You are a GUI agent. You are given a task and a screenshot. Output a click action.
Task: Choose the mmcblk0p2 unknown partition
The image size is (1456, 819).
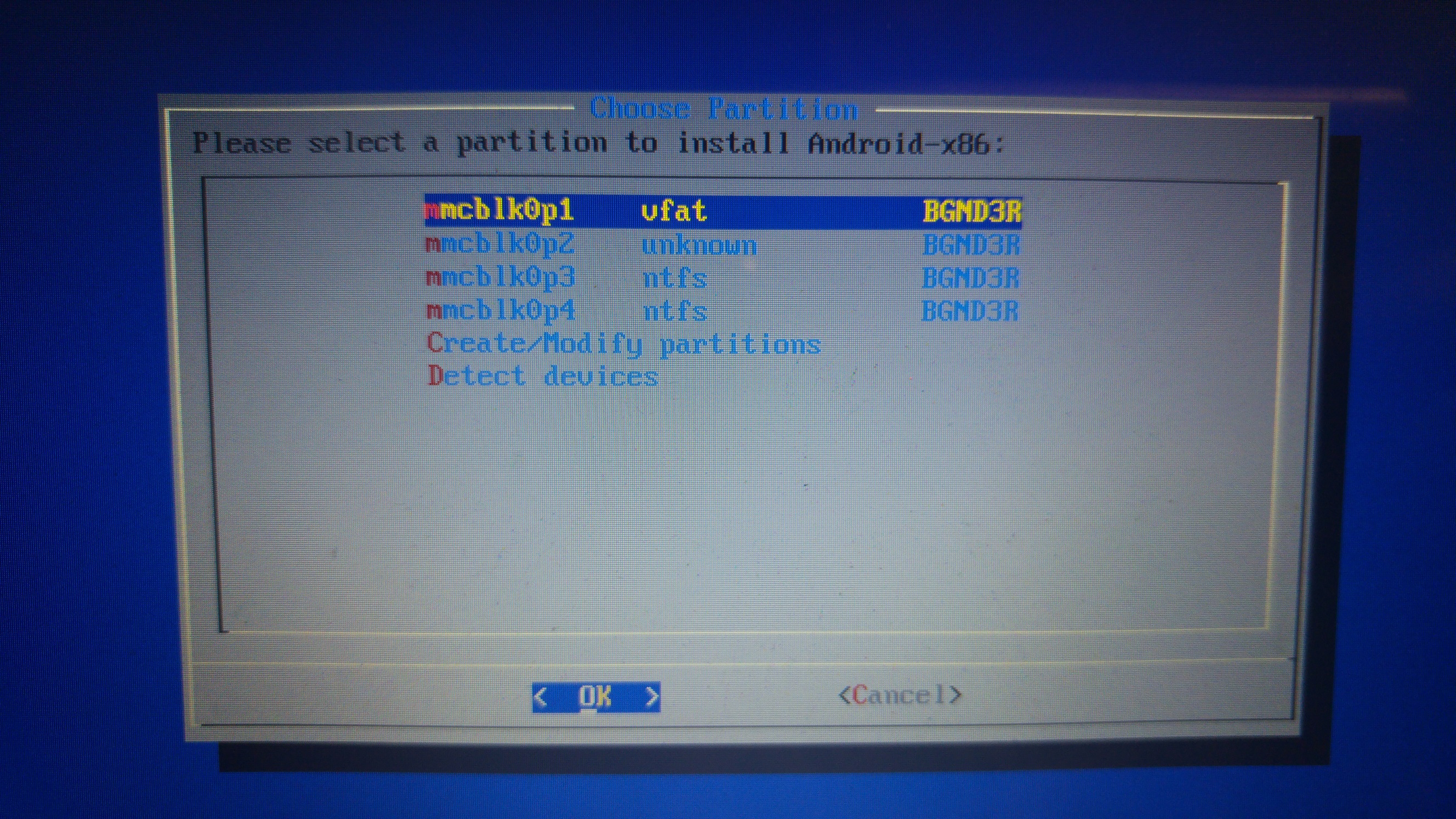pyautogui.click(x=724, y=245)
